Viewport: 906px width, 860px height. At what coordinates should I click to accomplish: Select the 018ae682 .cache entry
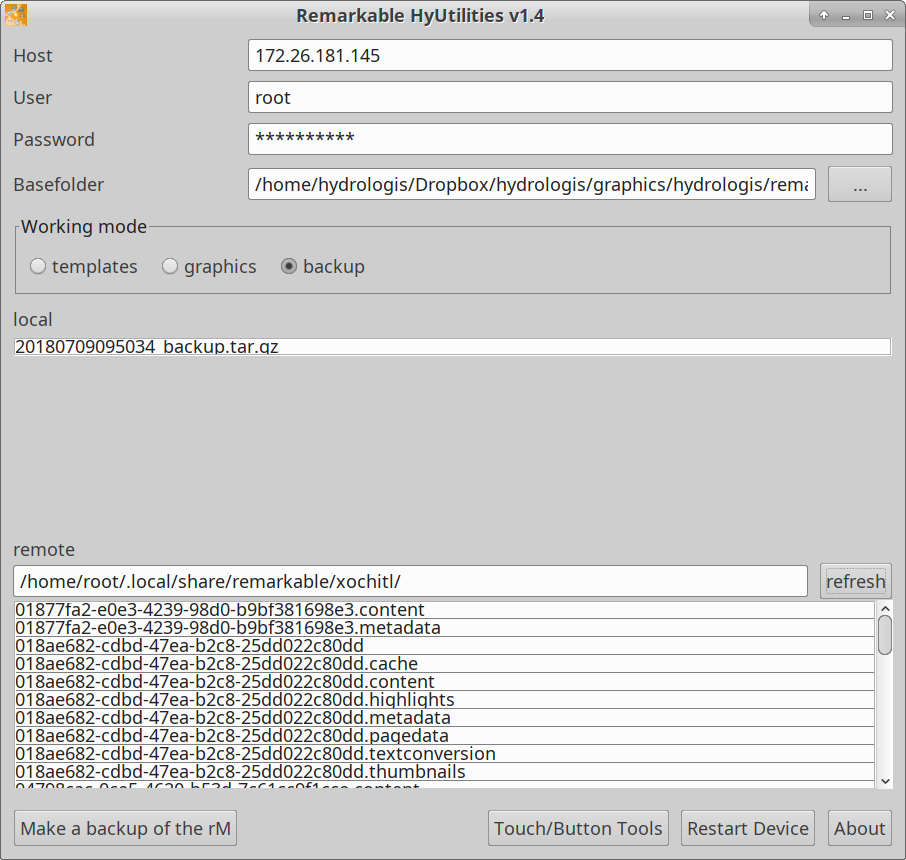coord(444,663)
